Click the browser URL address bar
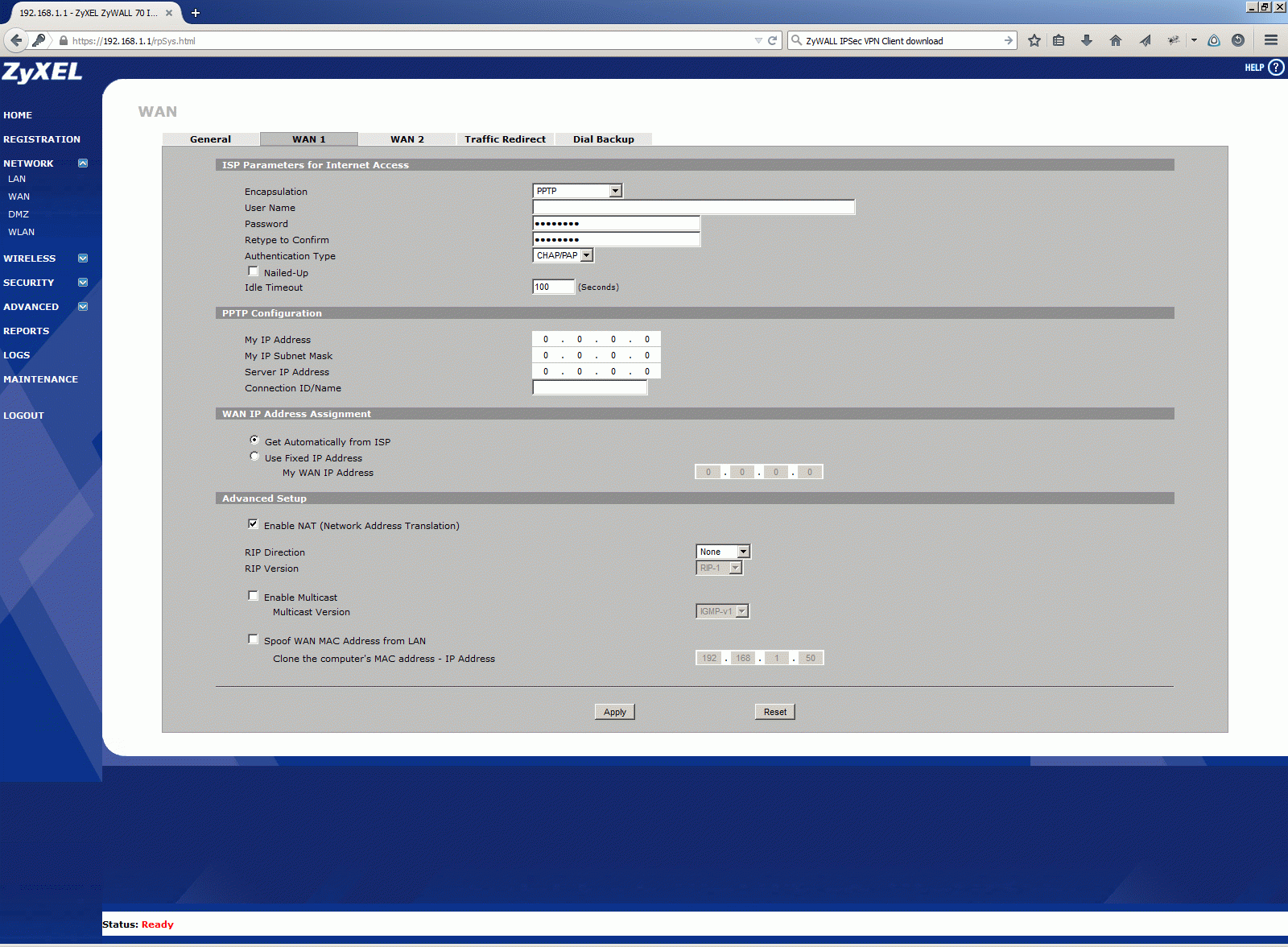This screenshot has height=947, width=1288. [411, 40]
